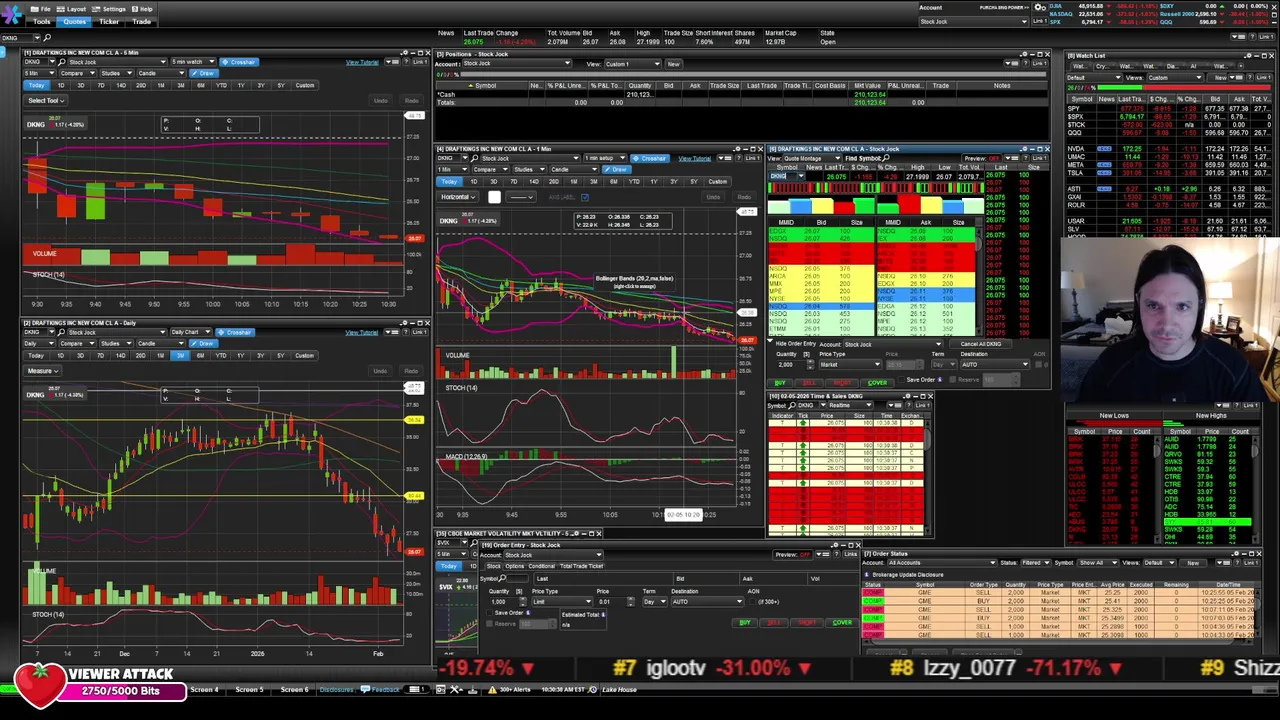Switch to the Trade tab
The image size is (1280, 720).
(141, 21)
